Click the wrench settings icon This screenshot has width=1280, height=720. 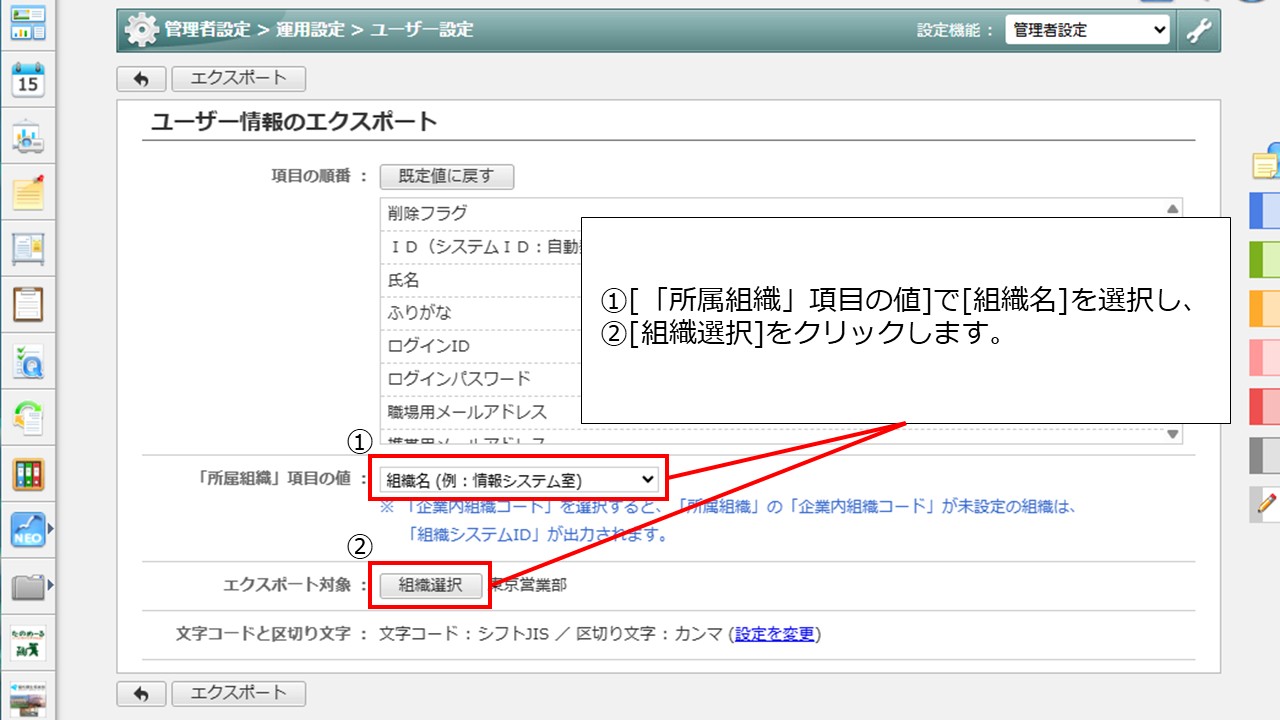1198,30
